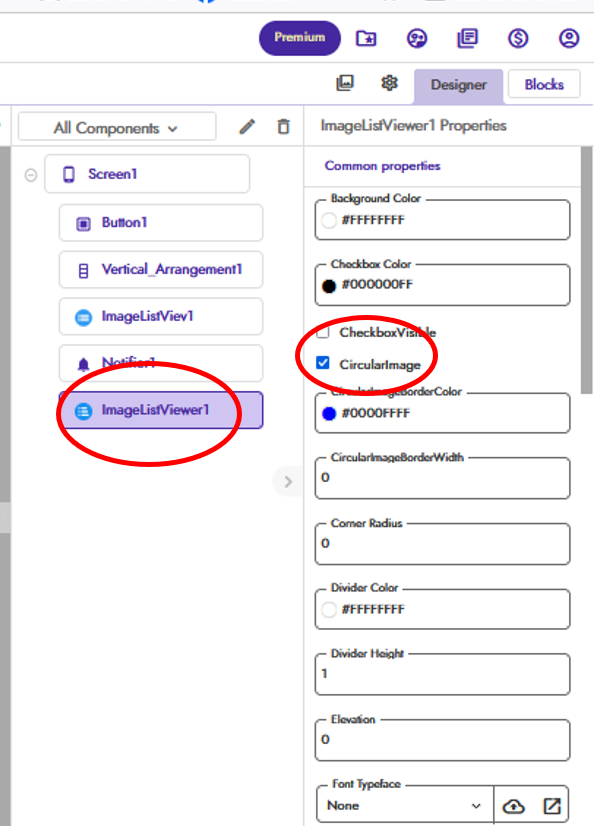Click the Divider Height input field

pyautogui.click(x=442, y=674)
